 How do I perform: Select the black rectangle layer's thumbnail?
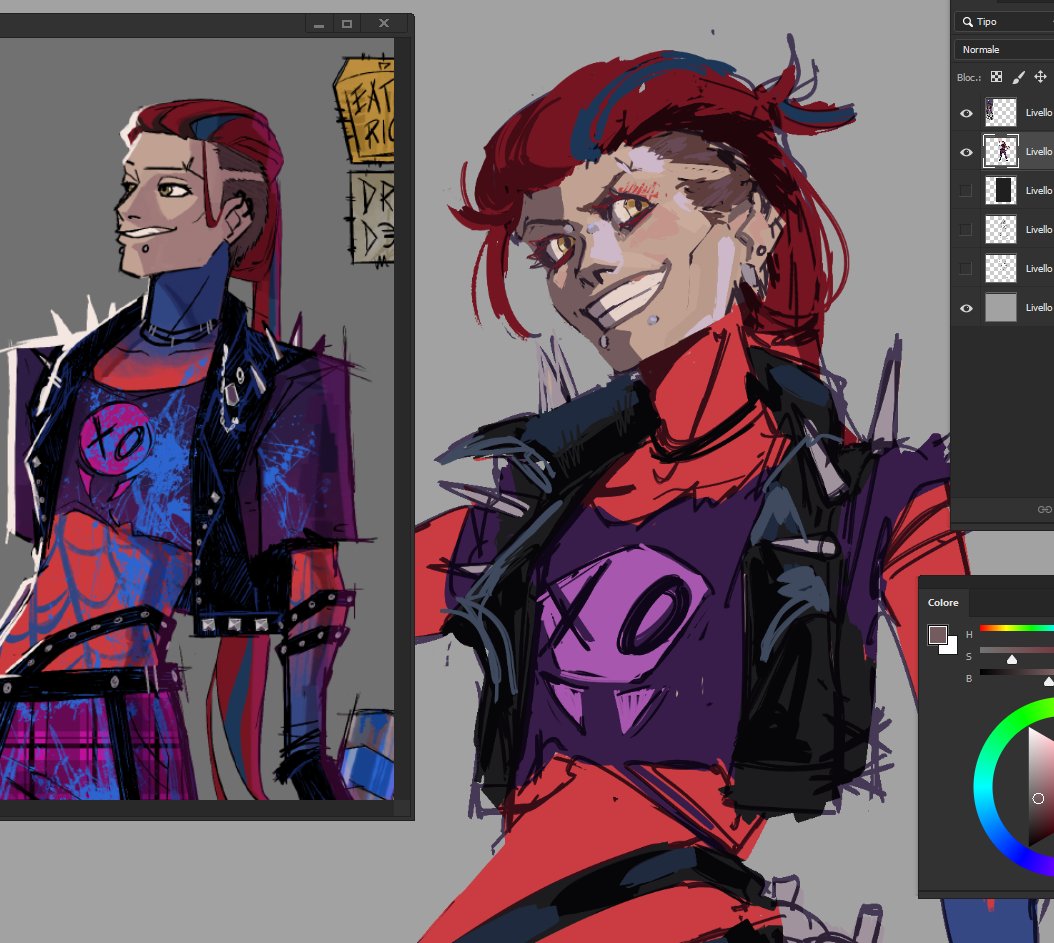coord(1001,190)
